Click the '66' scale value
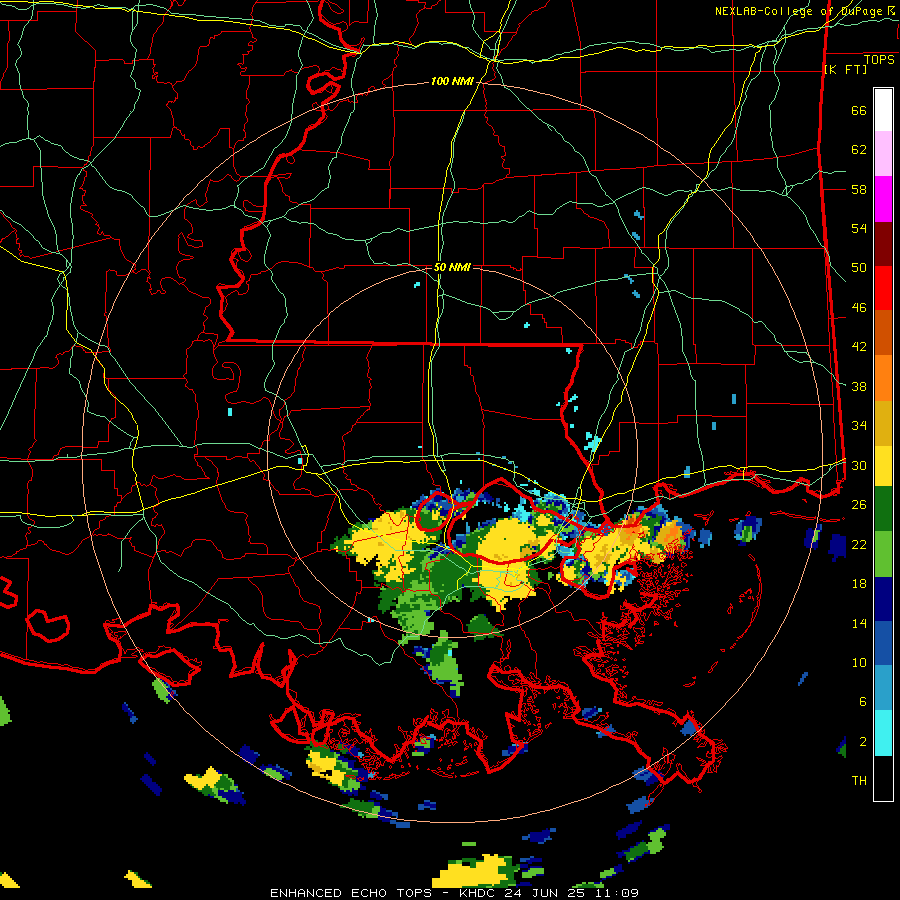Screen dimensions: 900x900 point(859,111)
